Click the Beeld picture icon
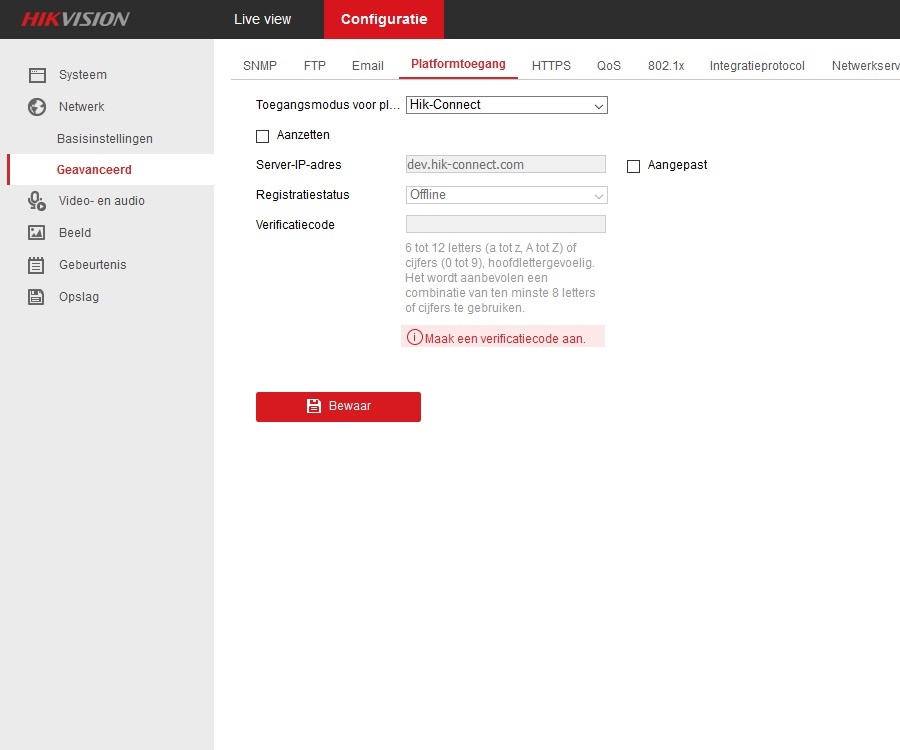The image size is (900, 750). pos(37,232)
